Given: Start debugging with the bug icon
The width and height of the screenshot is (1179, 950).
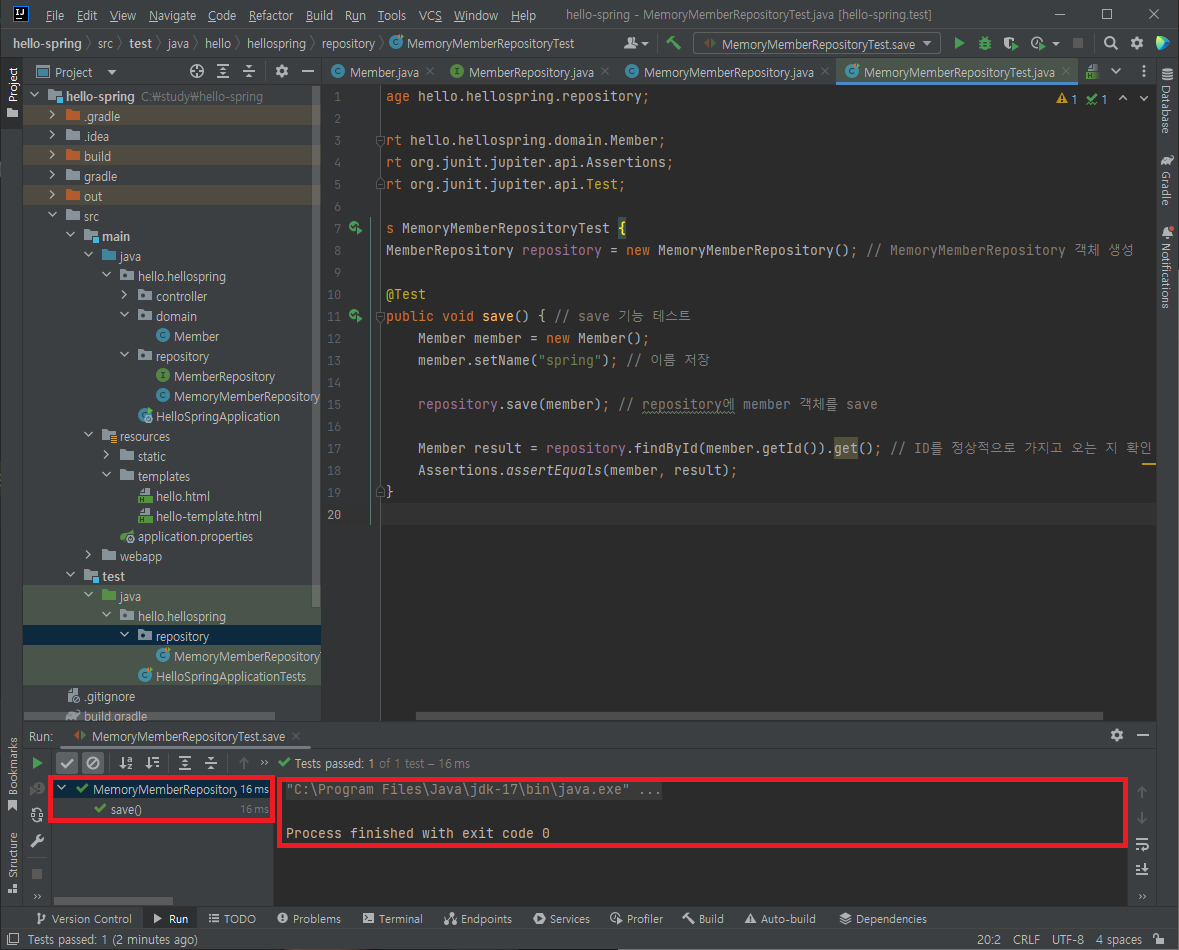Looking at the screenshot, I should [984, 44].
